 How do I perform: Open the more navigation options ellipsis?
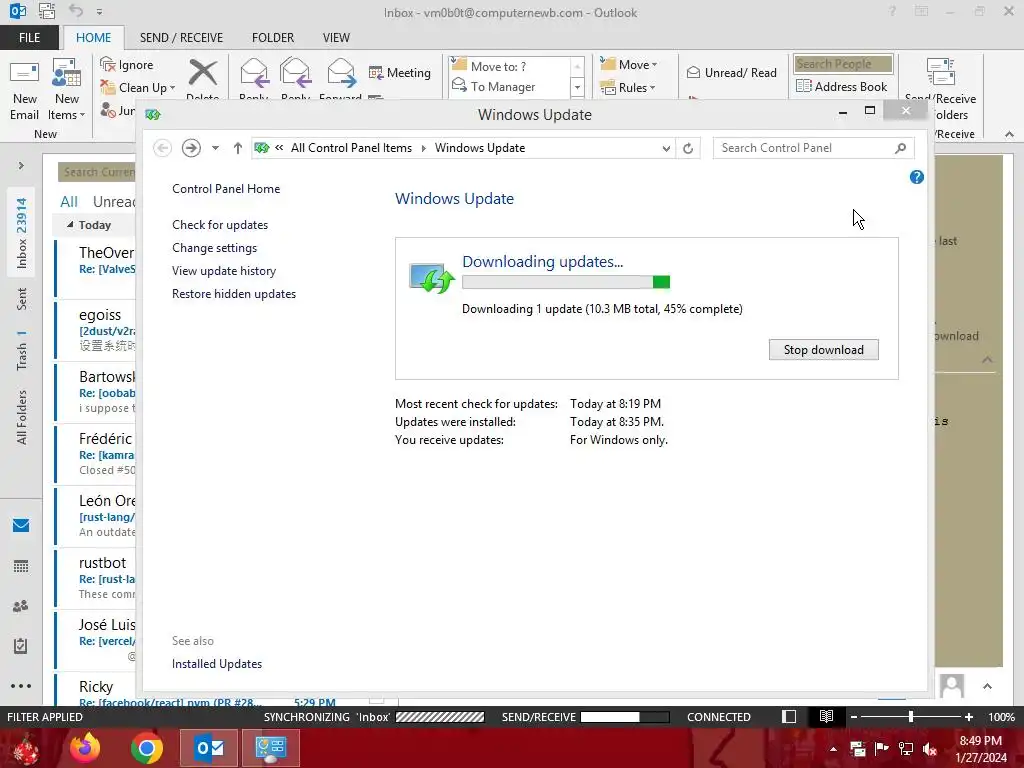pos(21,686)
